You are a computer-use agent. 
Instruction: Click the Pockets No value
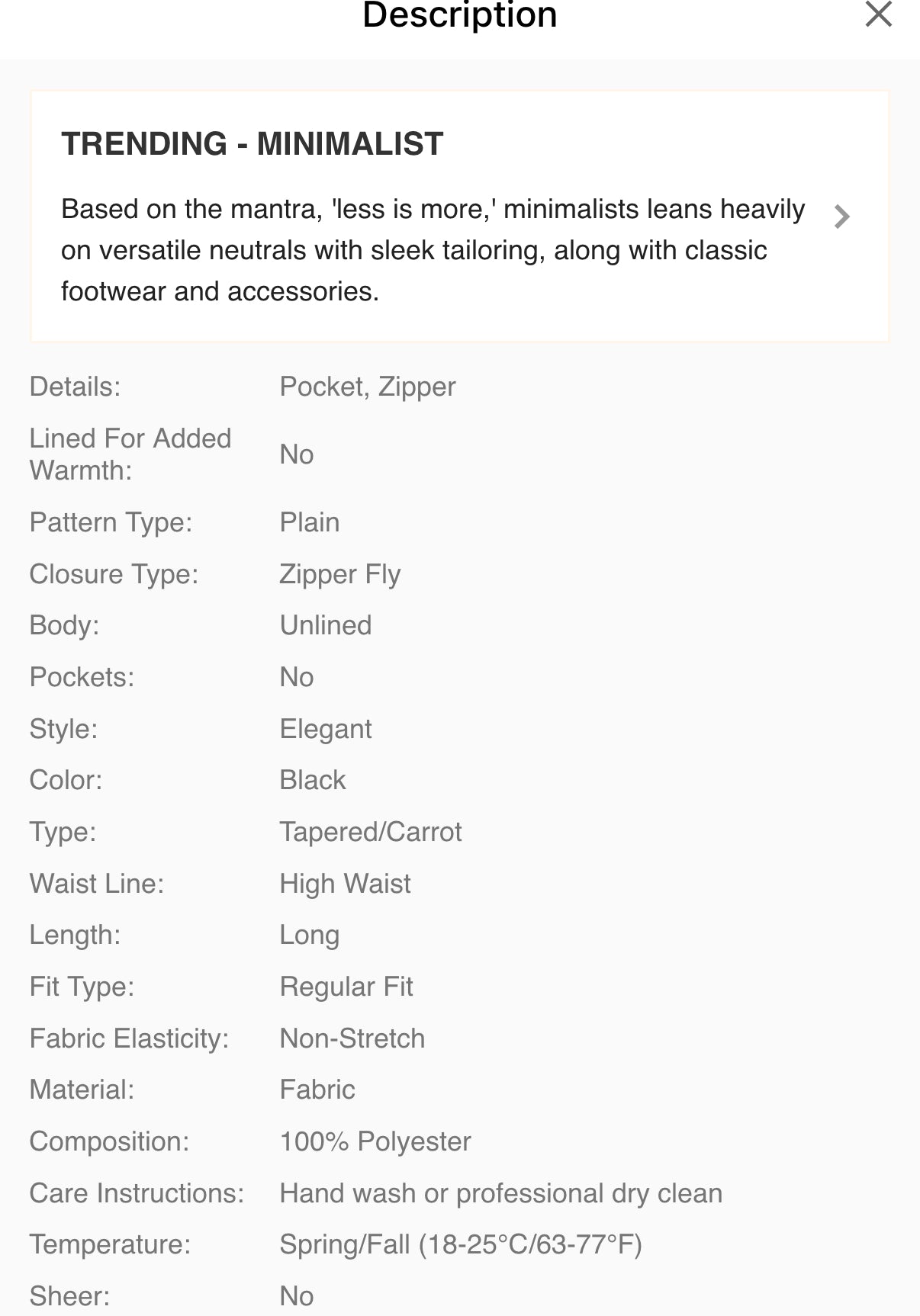click(x=296, y=677)
